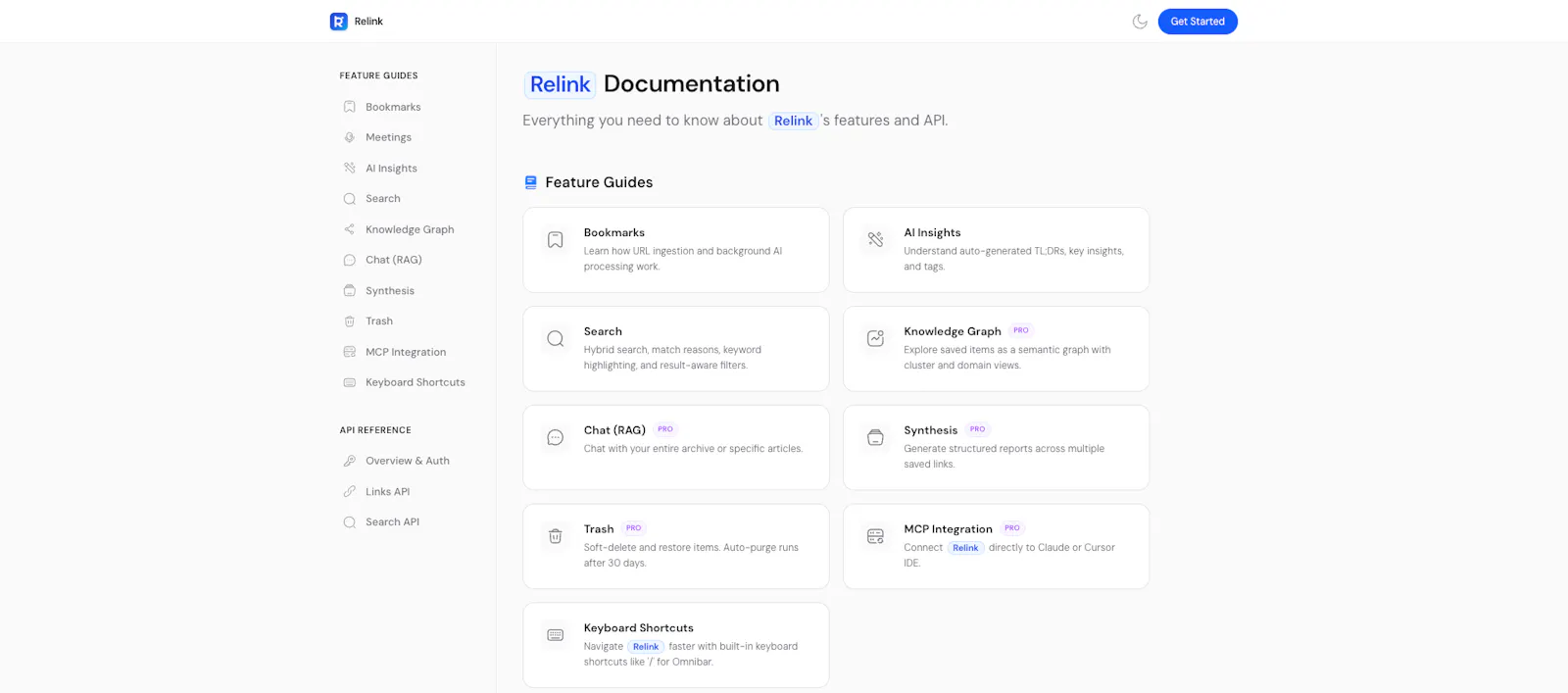Toggle dark mode with the moon icon
The height and width of the screenshot is (693, 1568).
1140,22
